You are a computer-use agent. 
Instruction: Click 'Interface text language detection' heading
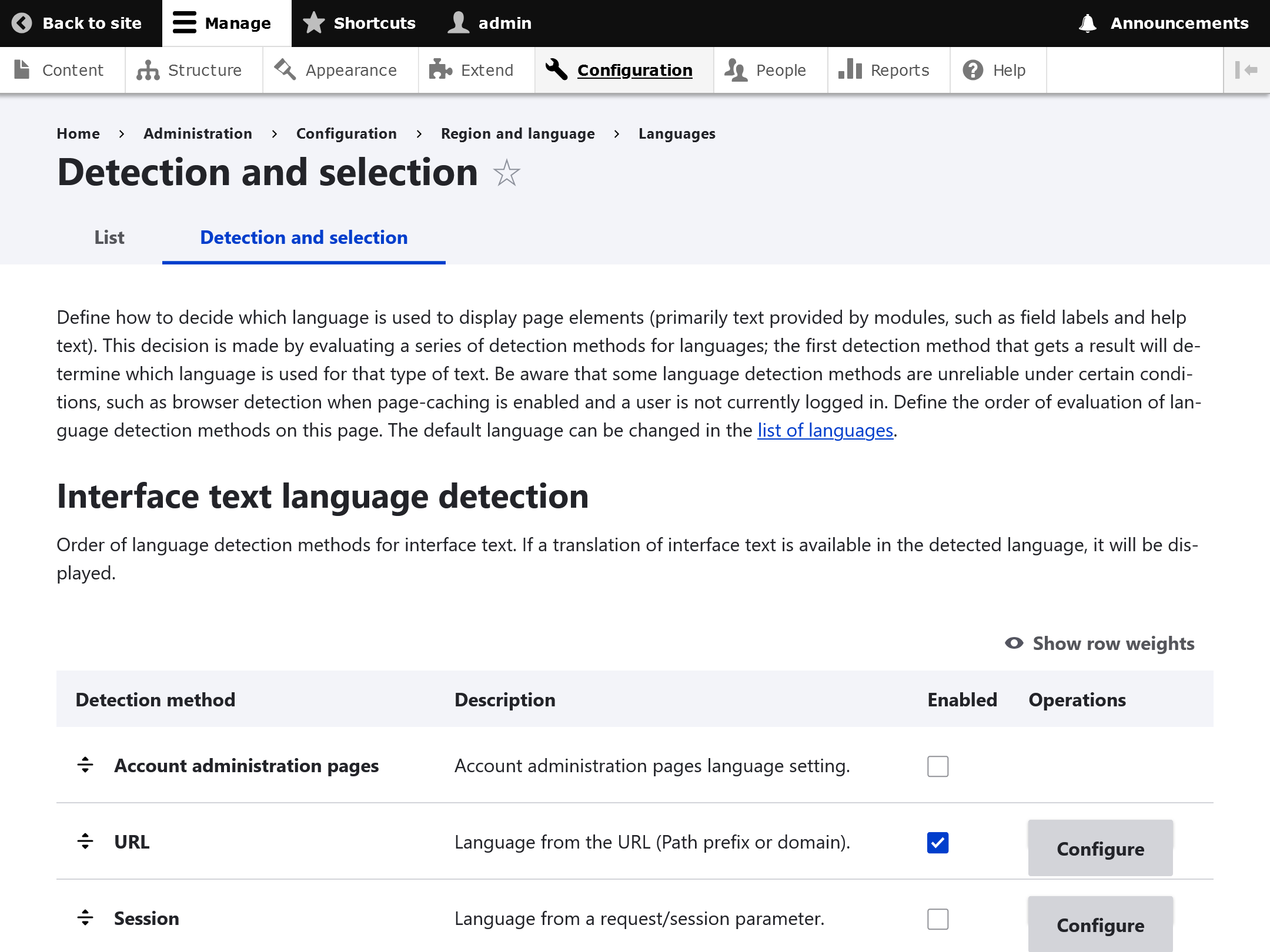[323, 497]
